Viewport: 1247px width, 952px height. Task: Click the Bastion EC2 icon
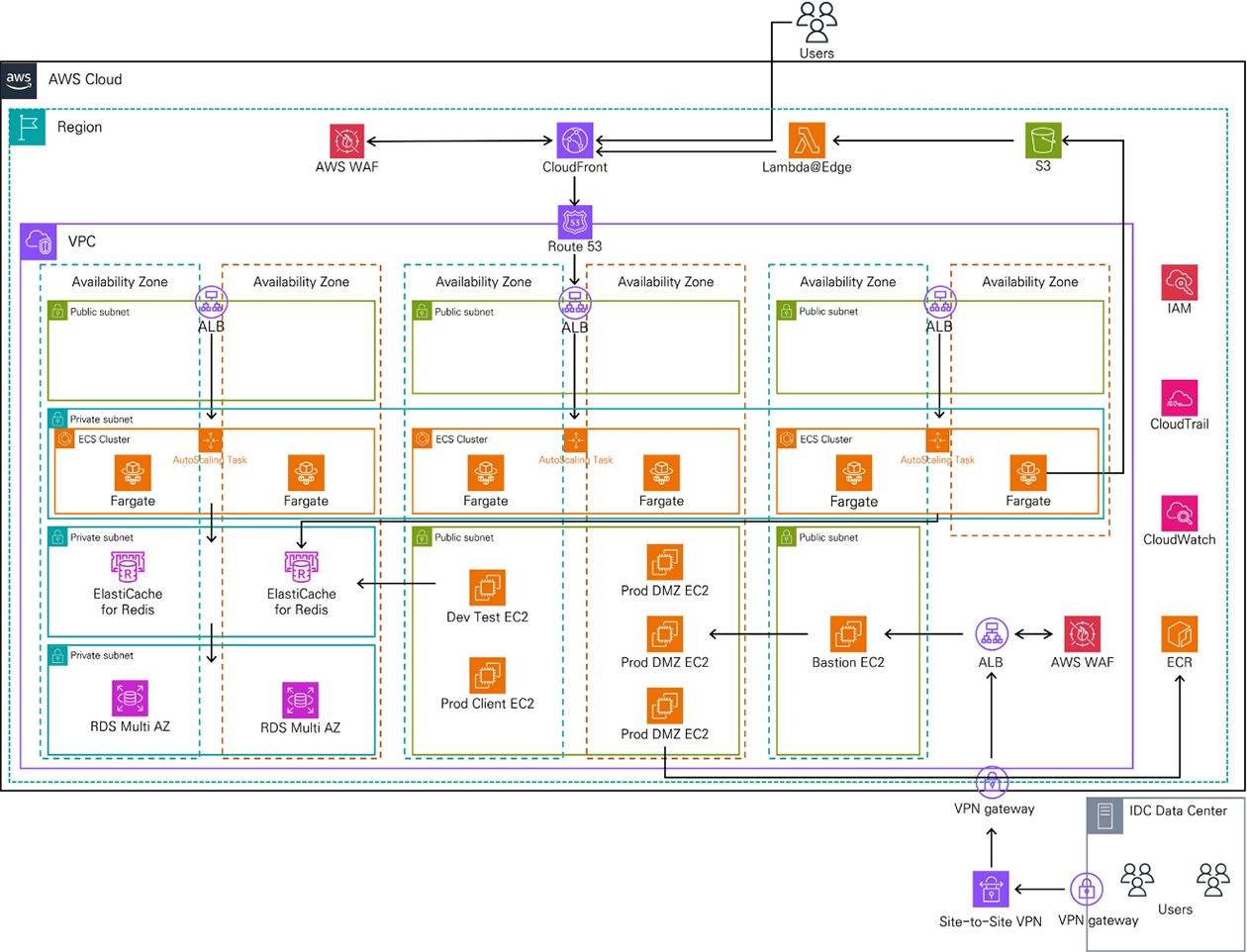(x=848, y=634)
